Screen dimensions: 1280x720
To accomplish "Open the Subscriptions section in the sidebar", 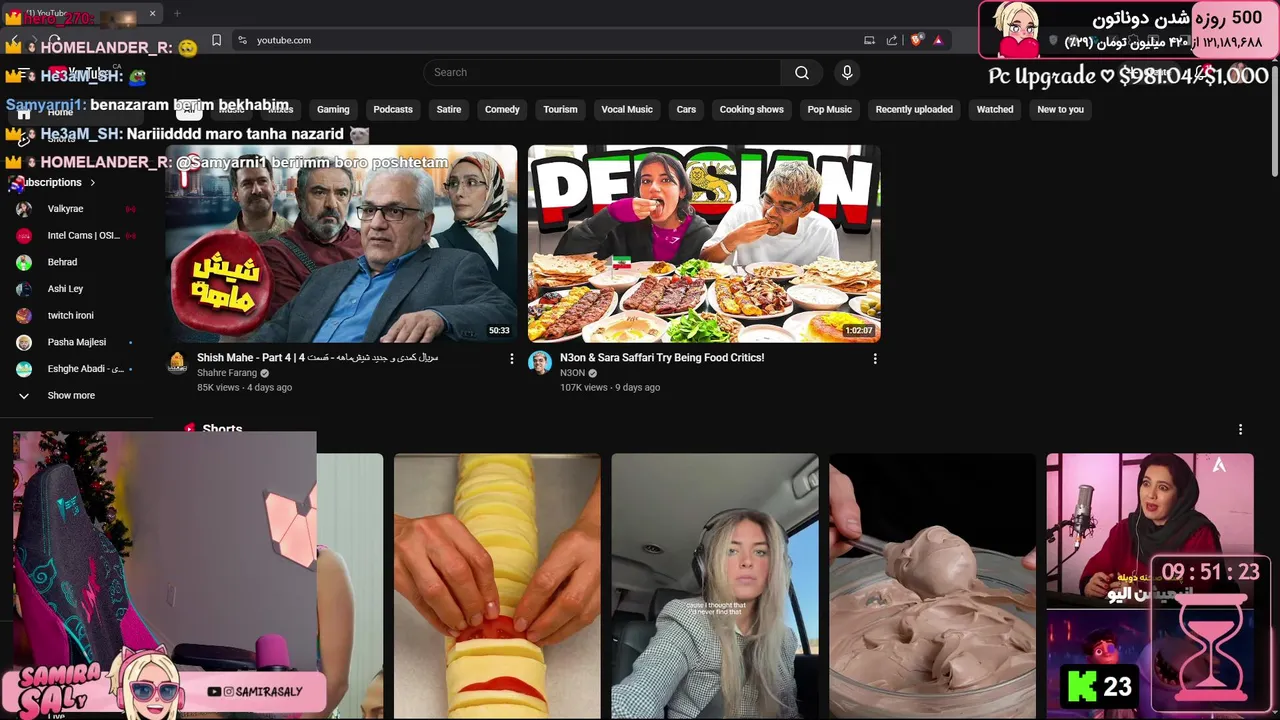I will point(57,182).
